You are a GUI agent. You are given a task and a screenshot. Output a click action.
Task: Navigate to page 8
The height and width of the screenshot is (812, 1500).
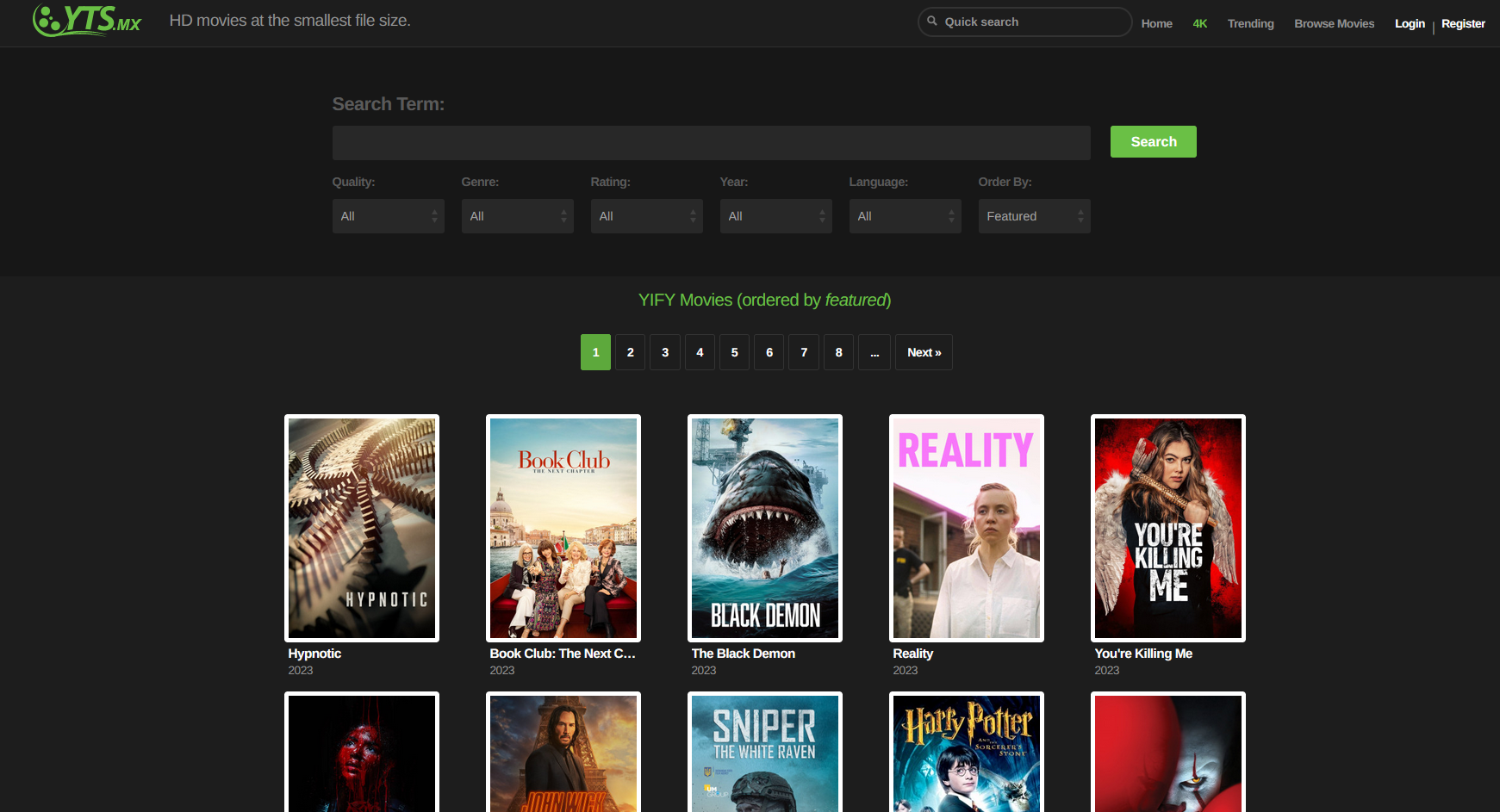point(839,352)
